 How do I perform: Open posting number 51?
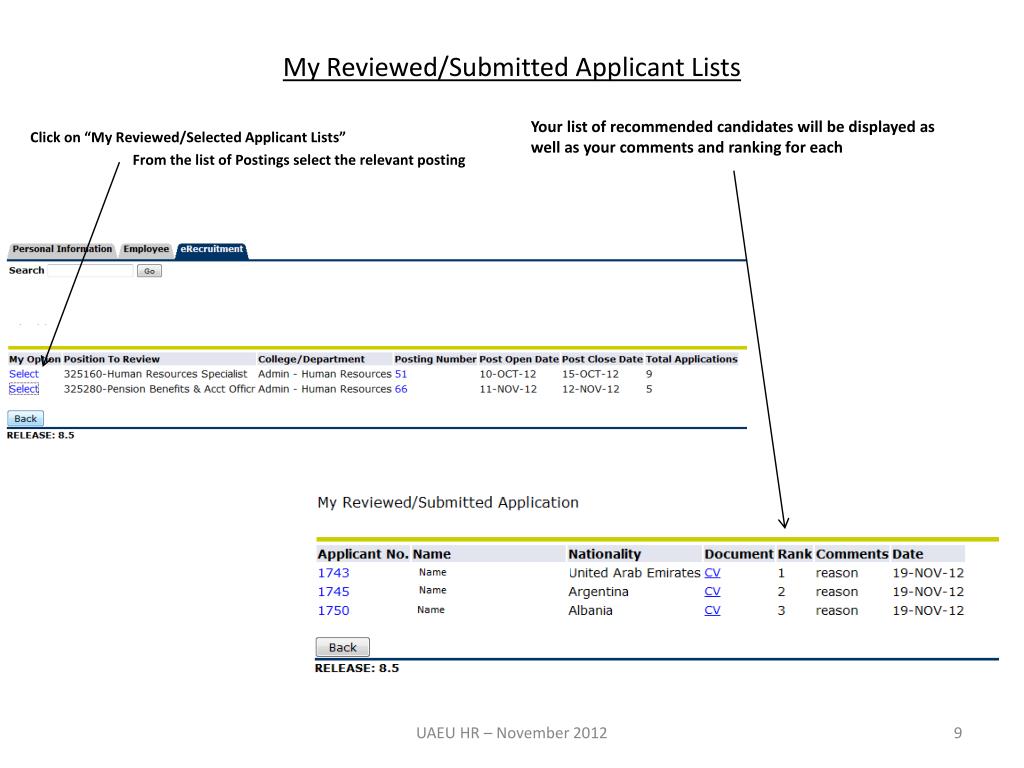pyautogui.click(x=401, y=374)
